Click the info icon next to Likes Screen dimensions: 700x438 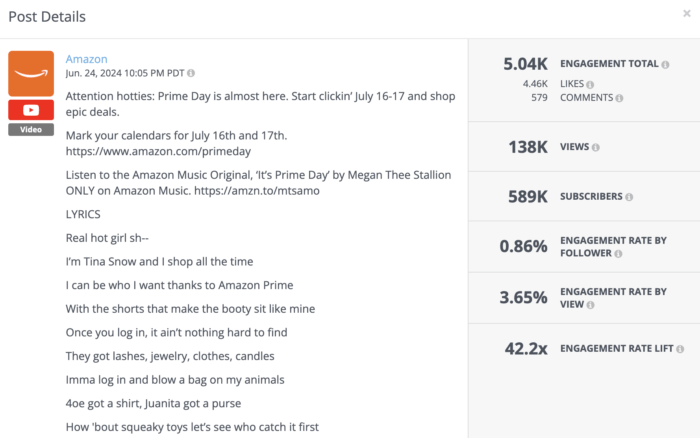click(590, 84)
